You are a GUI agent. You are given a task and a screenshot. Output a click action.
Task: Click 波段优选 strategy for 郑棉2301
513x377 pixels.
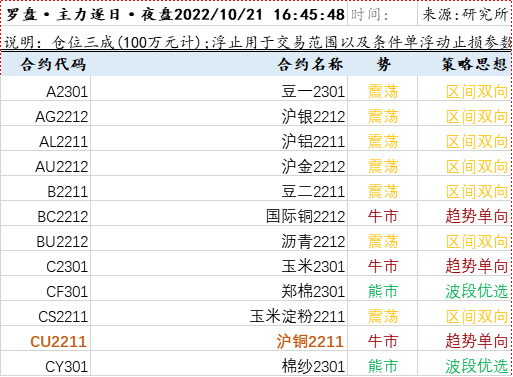[x=477, y=291]
